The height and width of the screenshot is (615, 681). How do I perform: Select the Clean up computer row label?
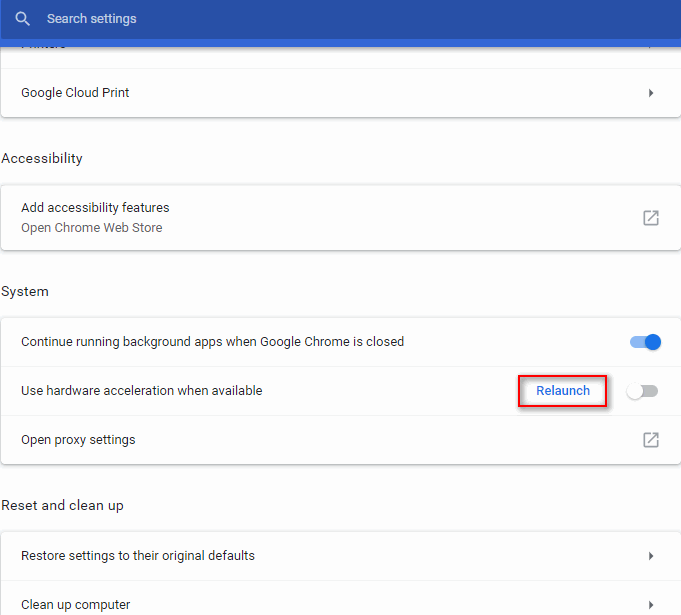point(76,604)
